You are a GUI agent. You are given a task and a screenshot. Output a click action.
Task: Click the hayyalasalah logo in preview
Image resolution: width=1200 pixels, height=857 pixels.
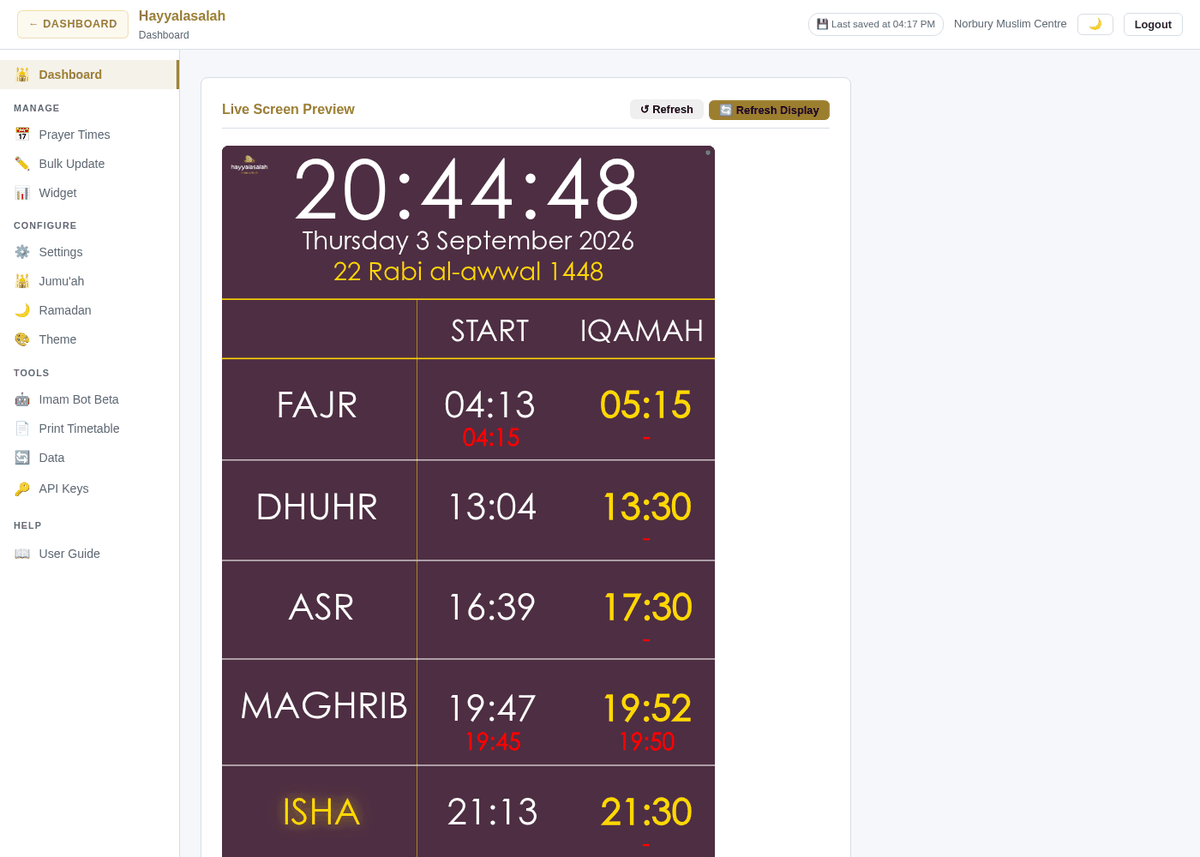pos(249,164)
